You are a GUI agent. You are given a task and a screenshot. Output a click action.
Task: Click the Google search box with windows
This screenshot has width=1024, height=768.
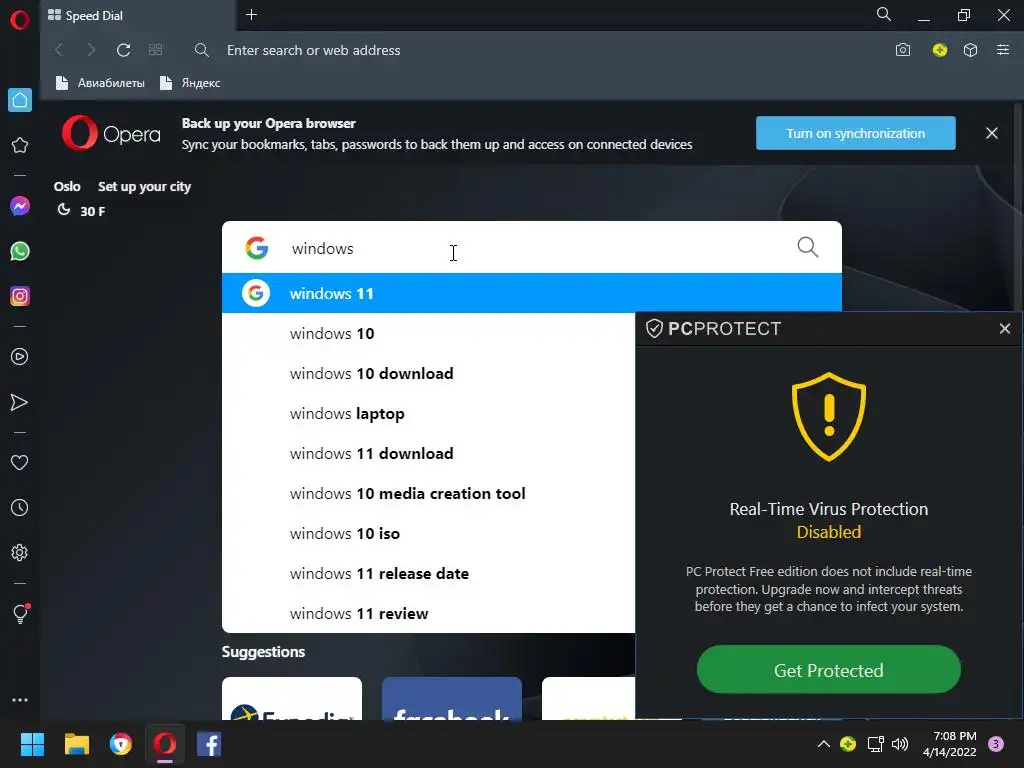[x=532, y=248]
